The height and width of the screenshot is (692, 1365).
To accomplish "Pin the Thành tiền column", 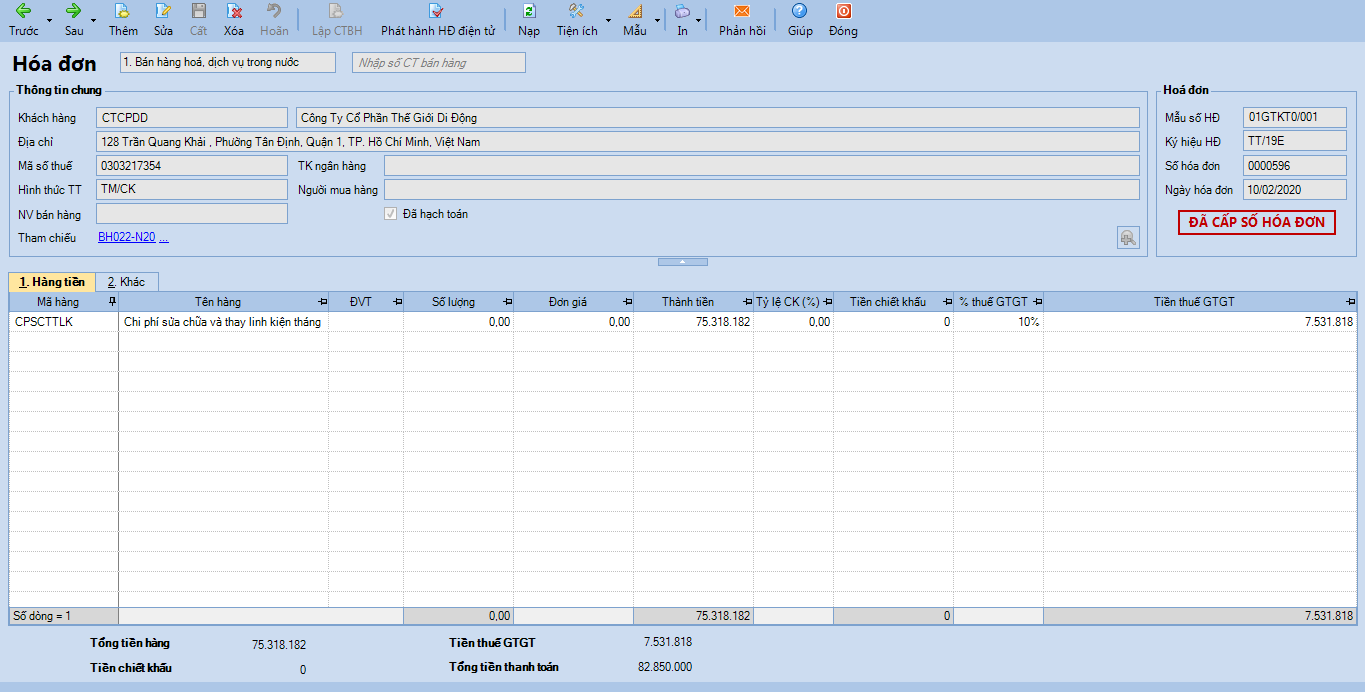I will click(747, 302).
